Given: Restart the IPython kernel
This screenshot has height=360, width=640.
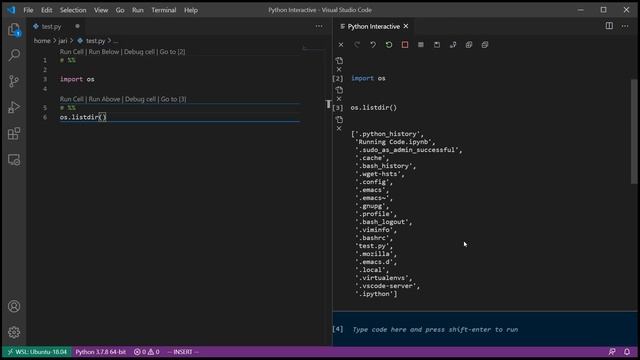Looking at the screenshot, I should (389, 45).
